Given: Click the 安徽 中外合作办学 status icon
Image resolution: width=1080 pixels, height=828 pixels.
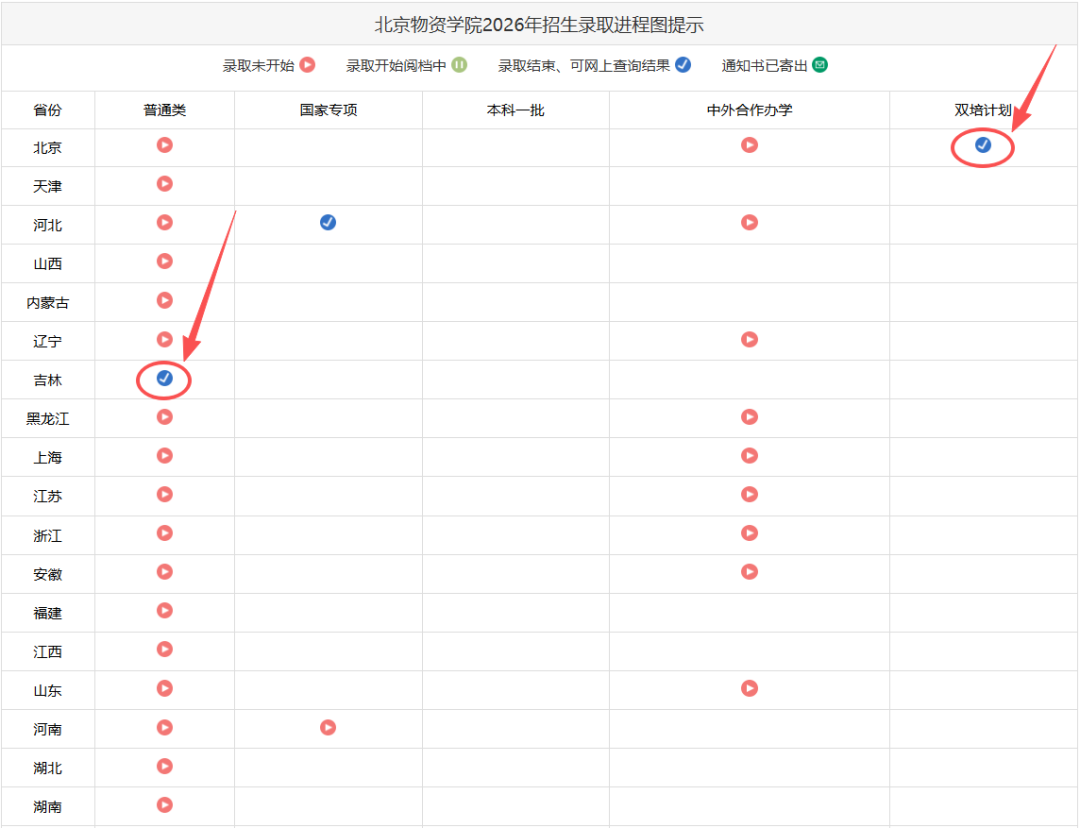Looking at the screenshot, I should [x=749, y=572].
